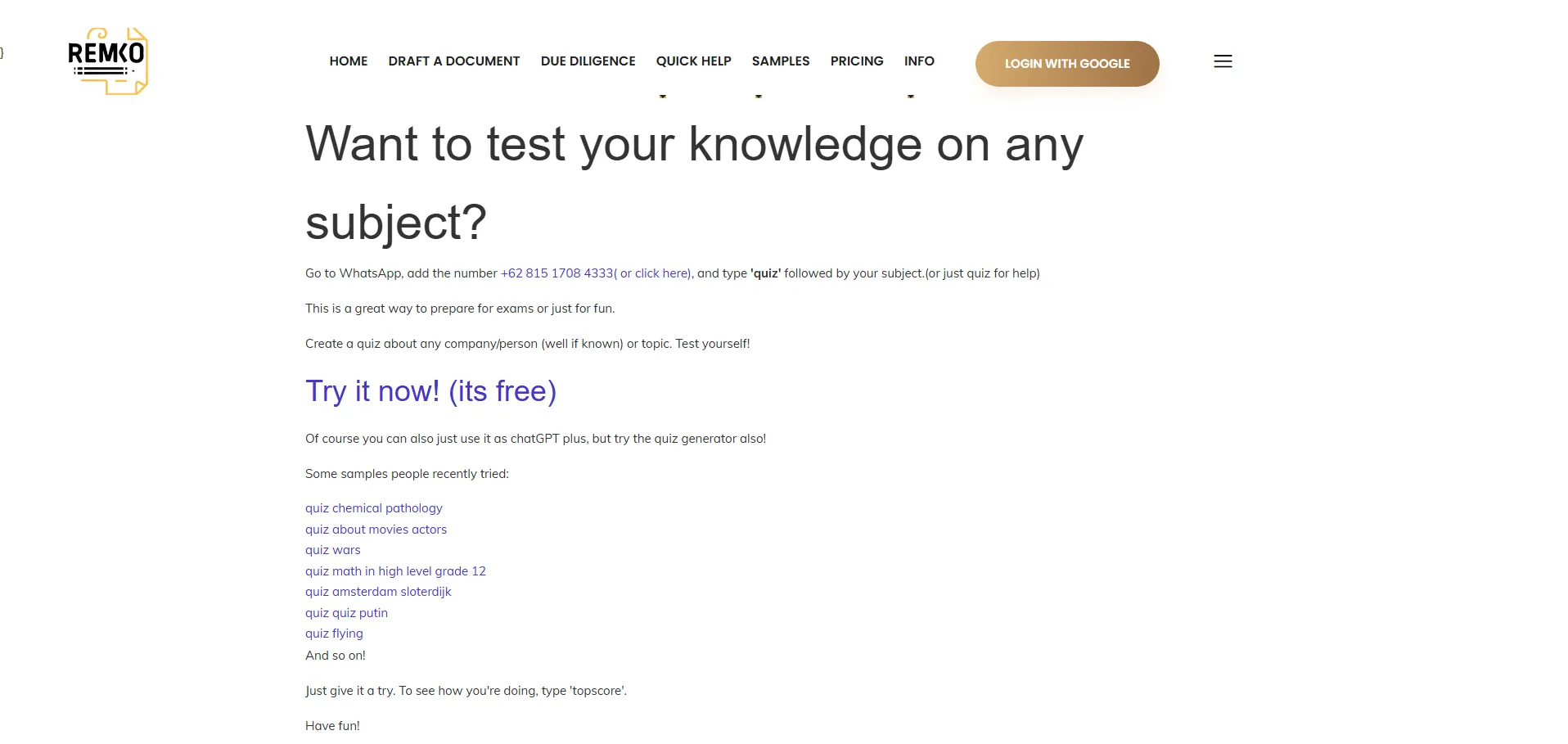Click the Remko logo icon

[x=107, y=61]
